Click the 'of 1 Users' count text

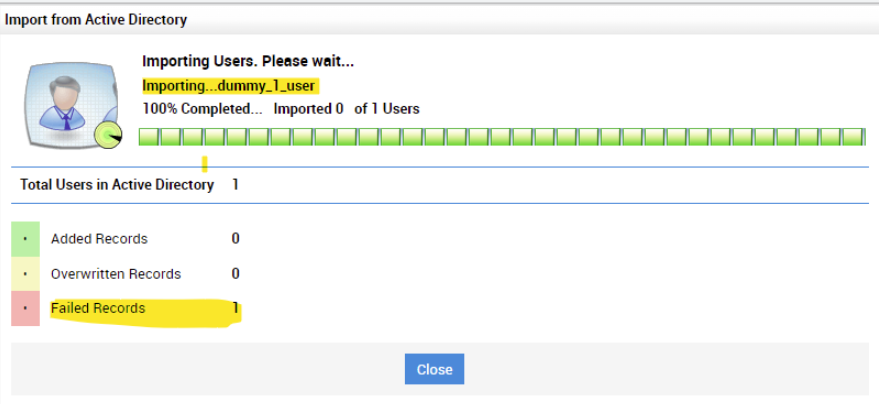tap(387, 108)
